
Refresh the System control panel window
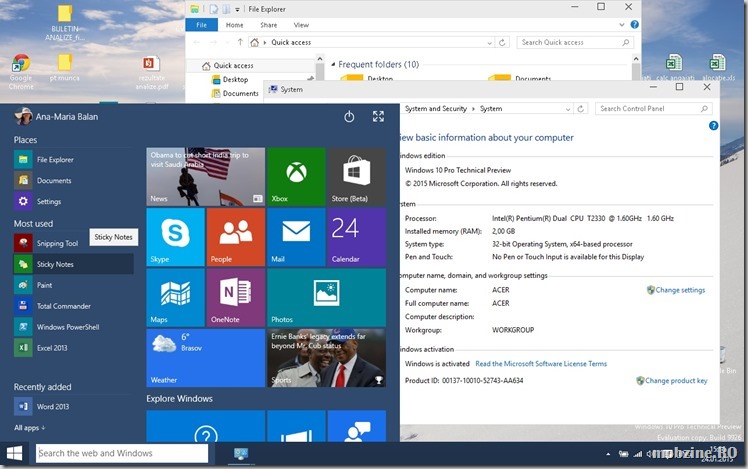(581, 109)
